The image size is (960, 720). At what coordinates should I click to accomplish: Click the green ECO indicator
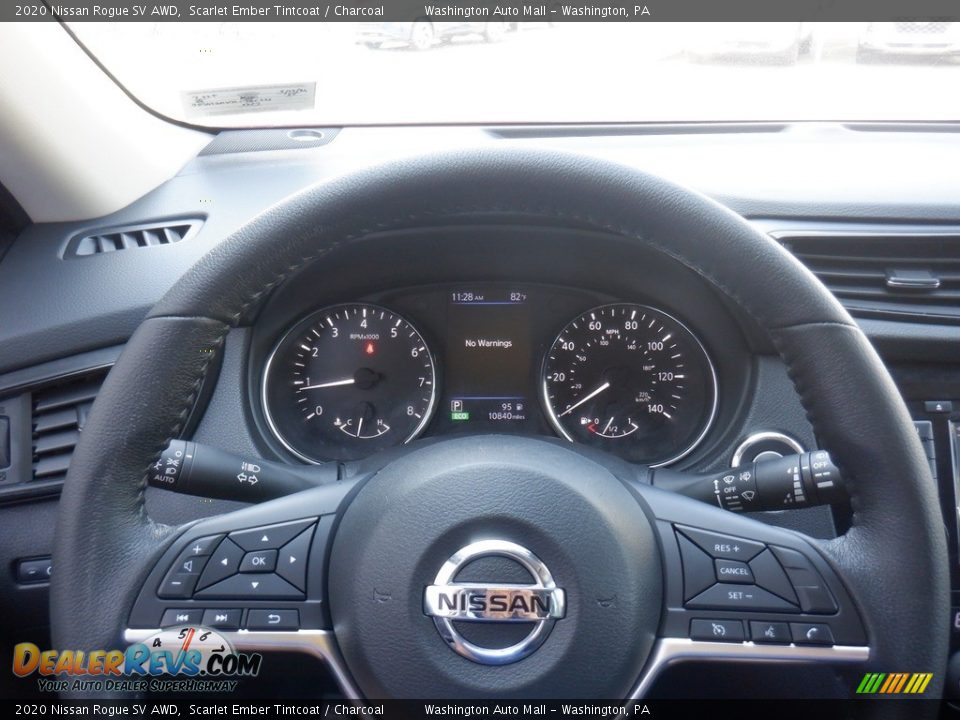(x=459, y=416)
